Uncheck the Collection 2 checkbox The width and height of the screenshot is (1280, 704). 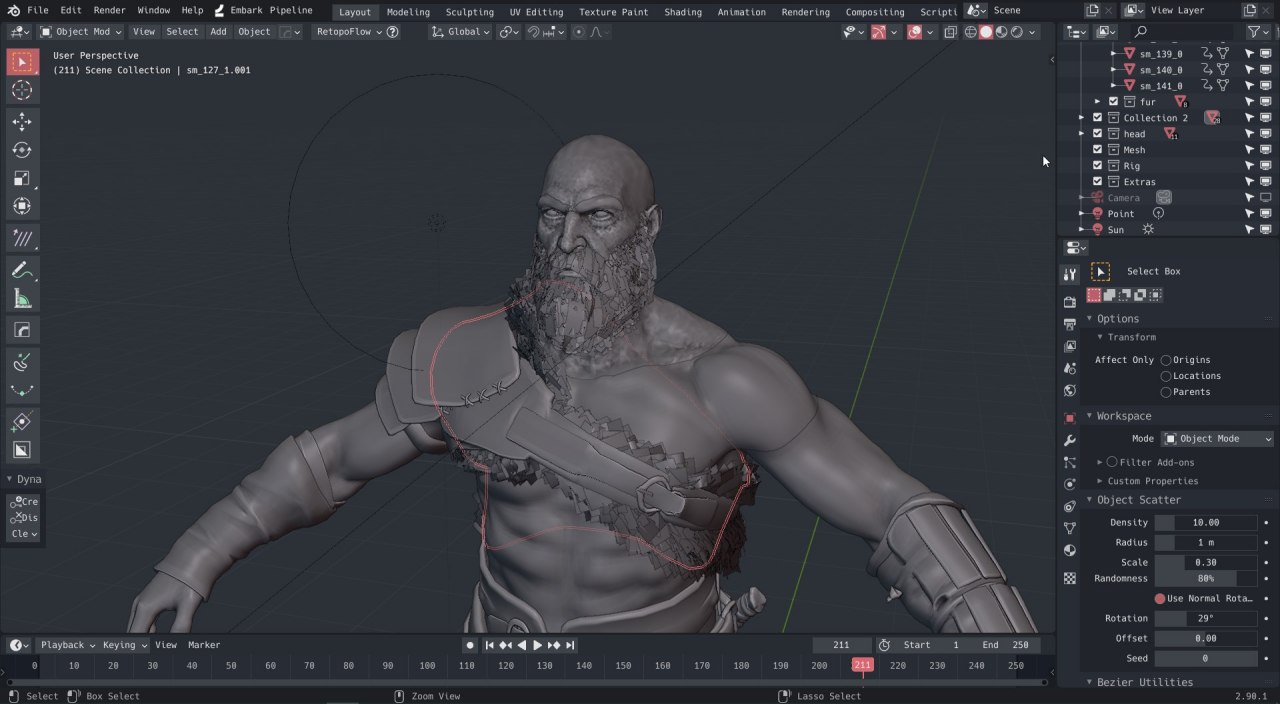pyautogui.click(x=1097, y=118)
